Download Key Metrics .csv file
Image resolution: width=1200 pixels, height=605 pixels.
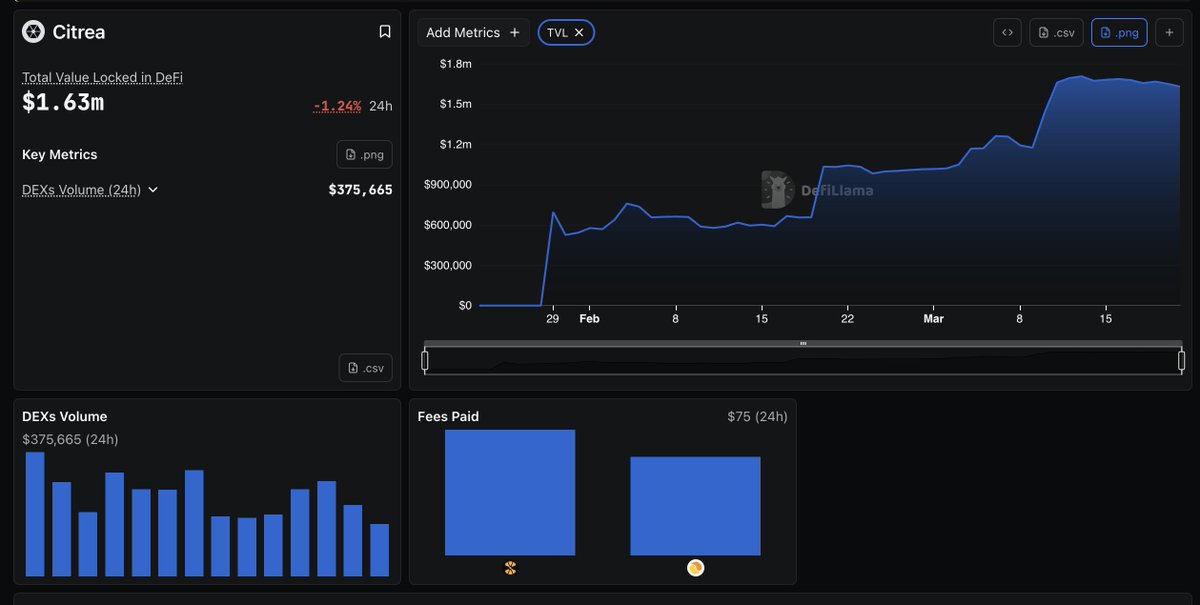[365, 368]
